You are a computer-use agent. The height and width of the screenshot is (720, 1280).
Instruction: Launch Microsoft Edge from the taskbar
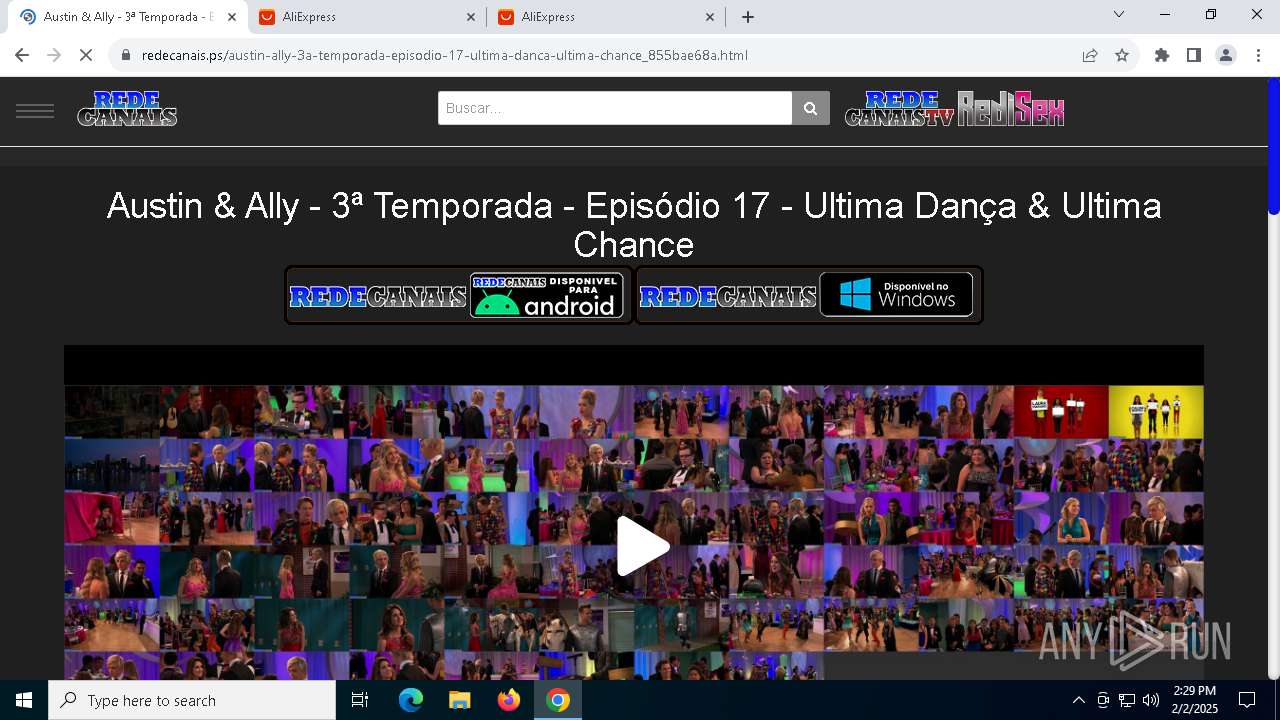(x=411, y=700)
